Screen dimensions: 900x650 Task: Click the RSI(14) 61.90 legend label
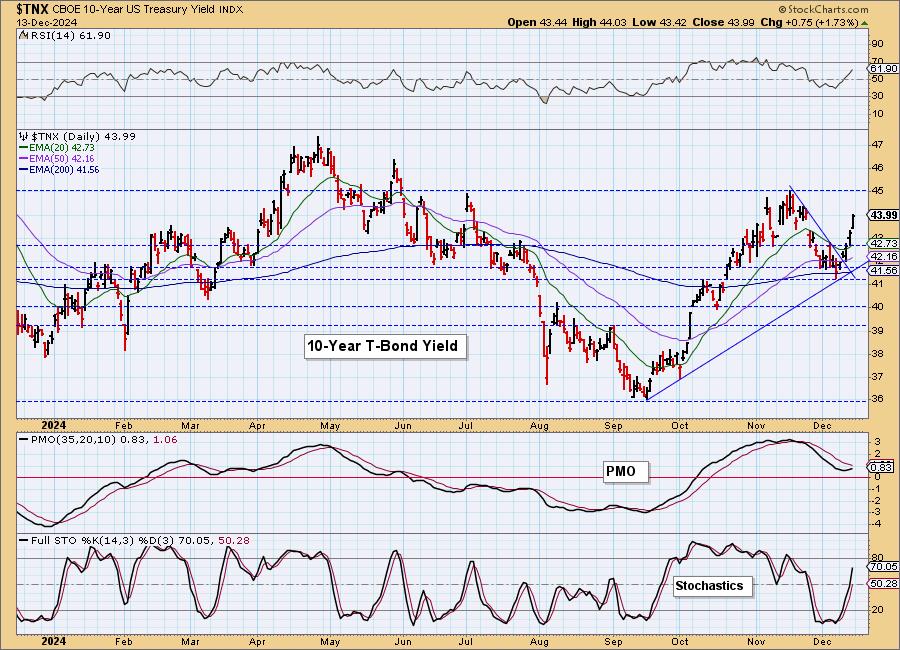pyautogui.click(x=69, y=36)
